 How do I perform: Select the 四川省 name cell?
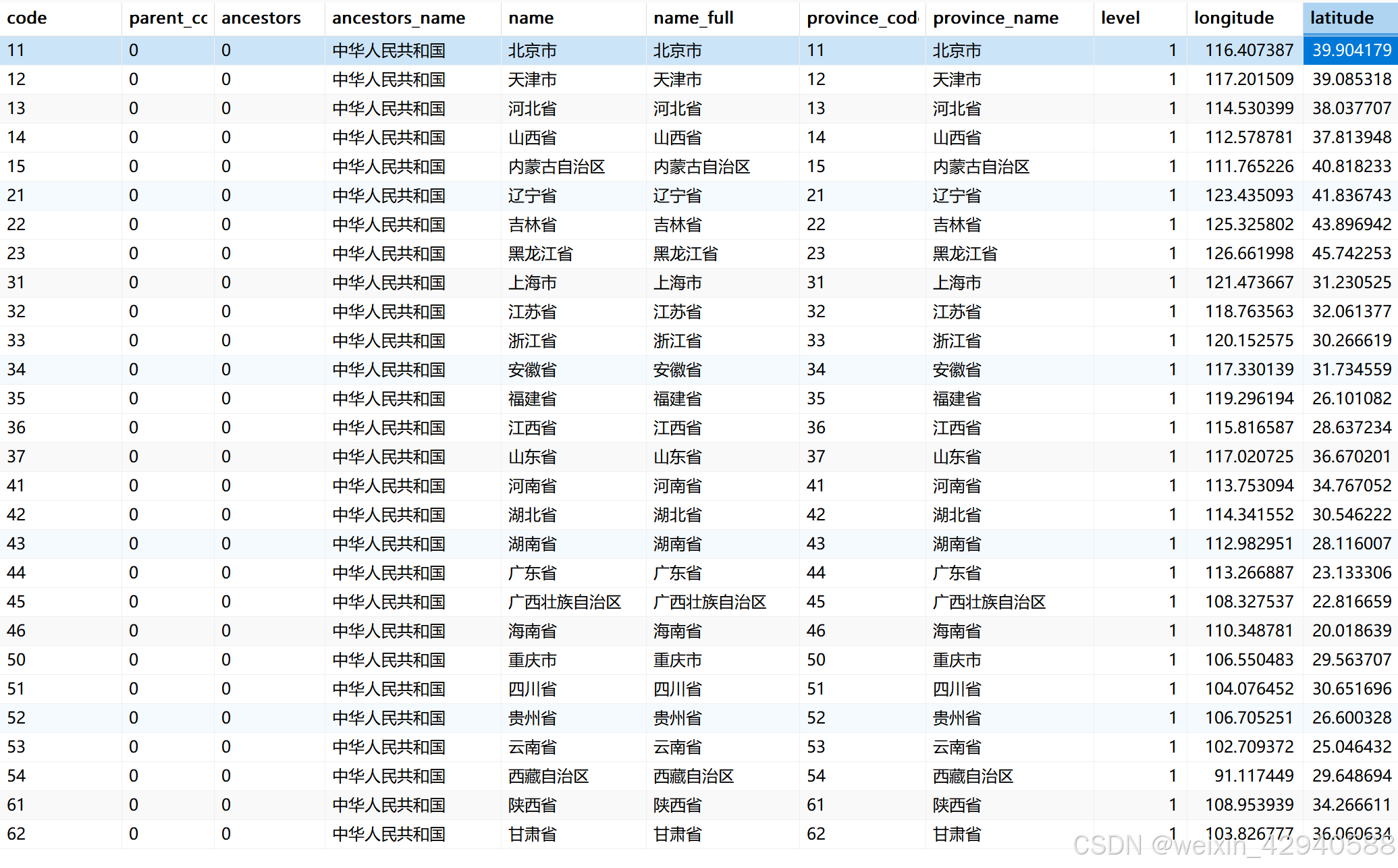coord(533,689)
